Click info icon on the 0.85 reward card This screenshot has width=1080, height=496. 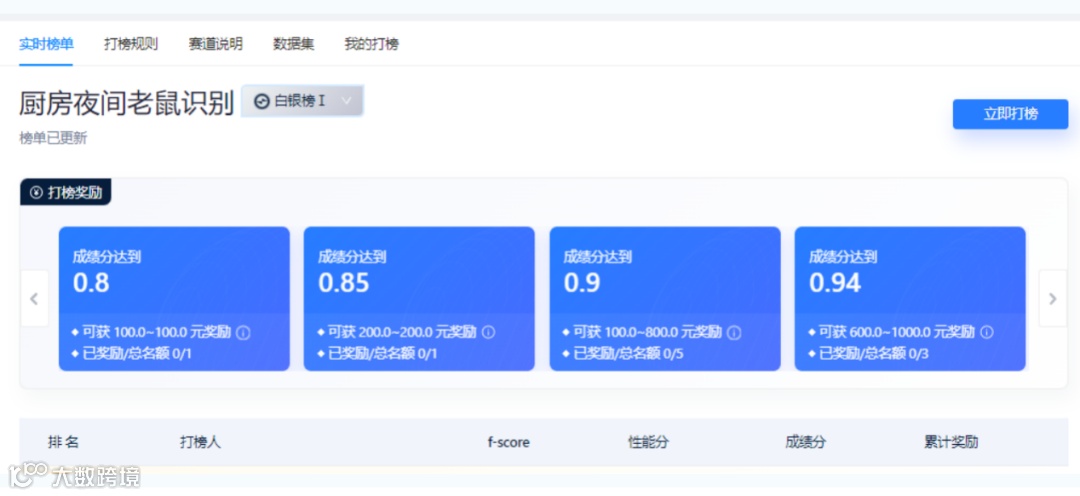coord(488,333)
